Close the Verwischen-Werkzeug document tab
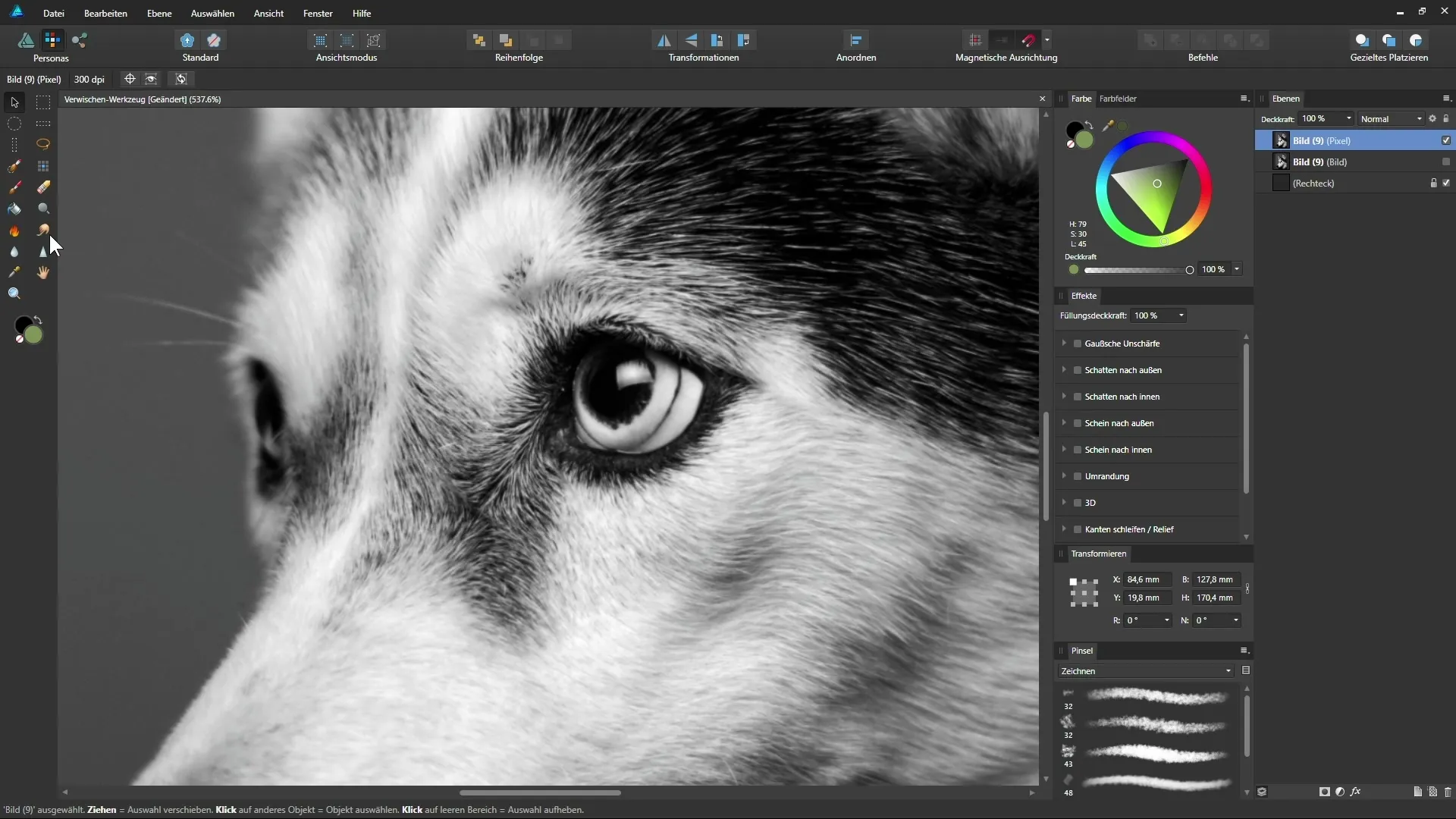 pos(1042,99)
